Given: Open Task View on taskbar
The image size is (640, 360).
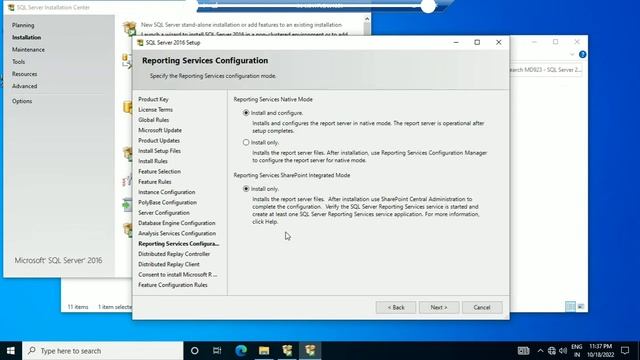Looking at the screenshot, I should coord(217,351).
